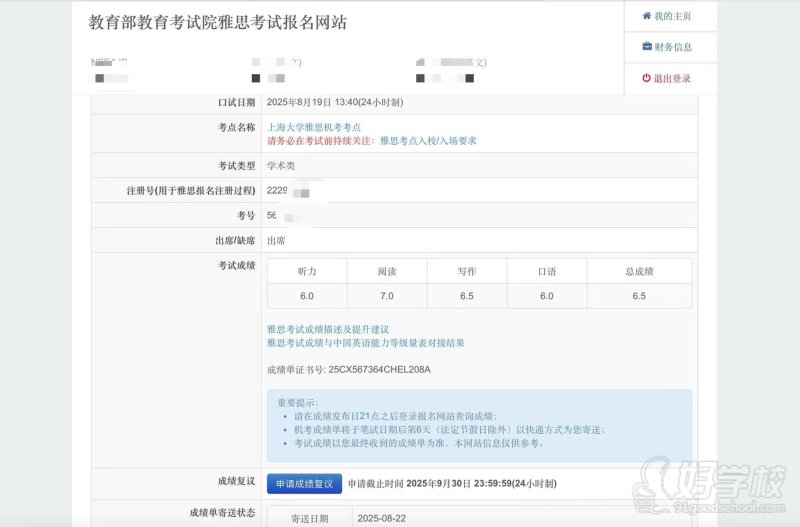Click the 考试成绩 row label
This screenshot has width=800, height=527.
tap(236, 265)
